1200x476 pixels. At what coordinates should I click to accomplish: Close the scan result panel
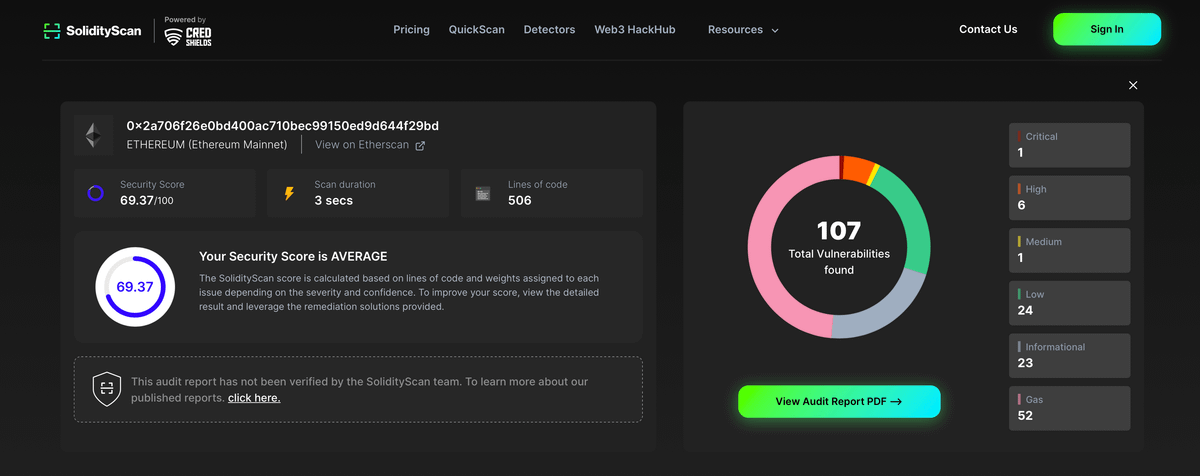click(x=1133, y=86)
